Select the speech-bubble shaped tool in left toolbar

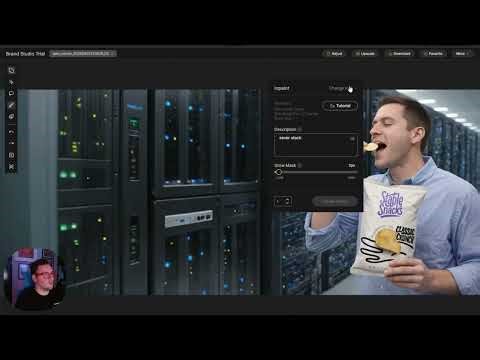click(11, 94)
